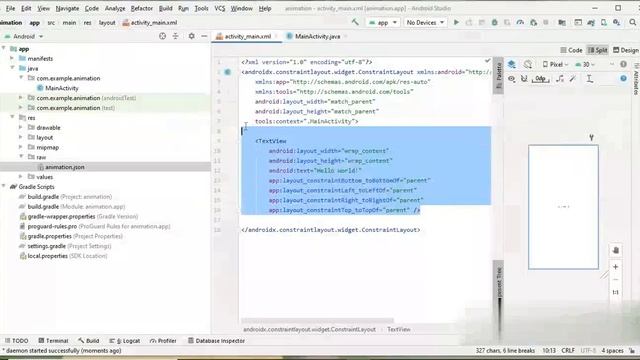640x360 pixels.
Task: Toggle view options eye icon
Action: 511,78
